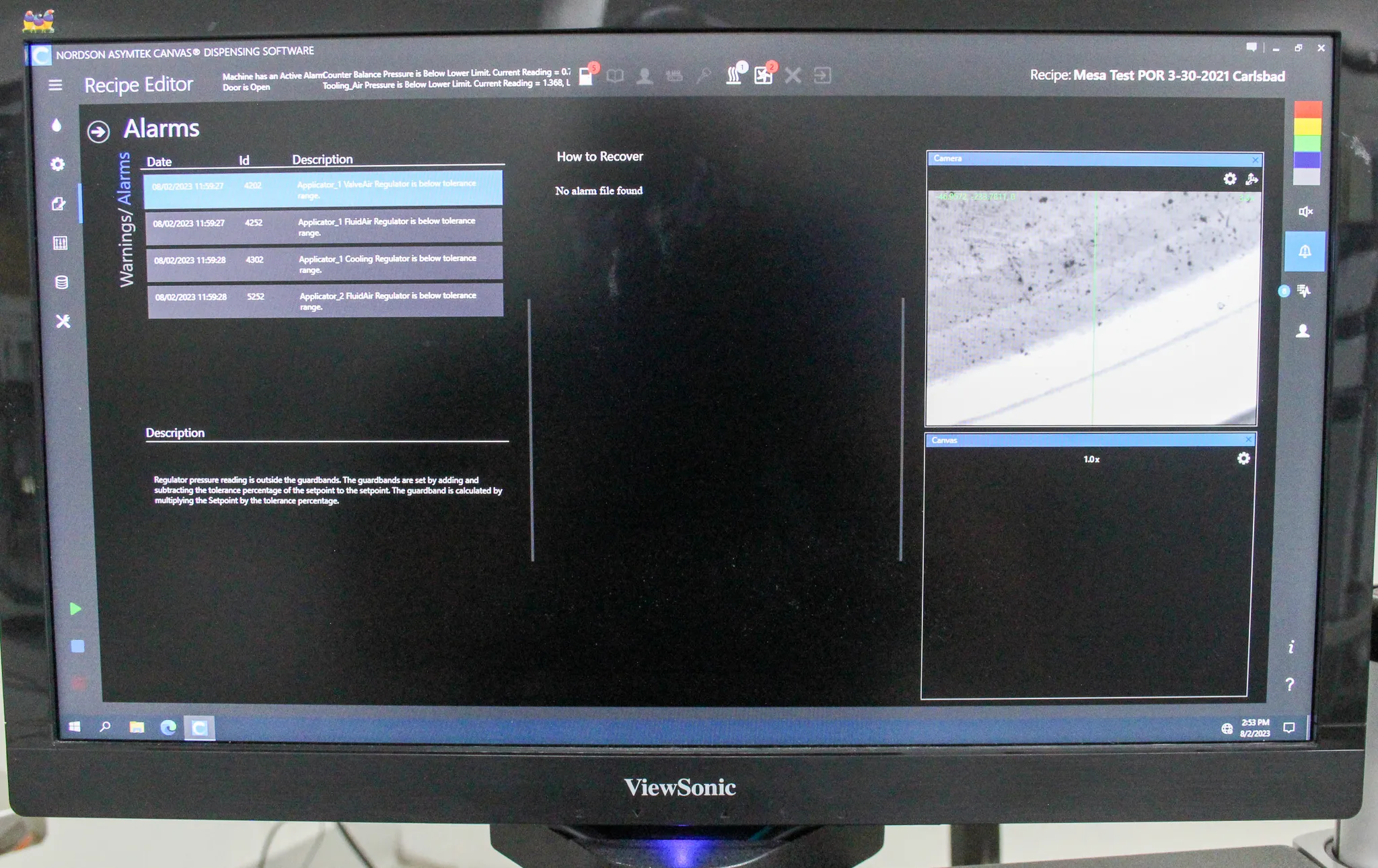Click the conveyor toolbar icon

[x=674, y=76]
